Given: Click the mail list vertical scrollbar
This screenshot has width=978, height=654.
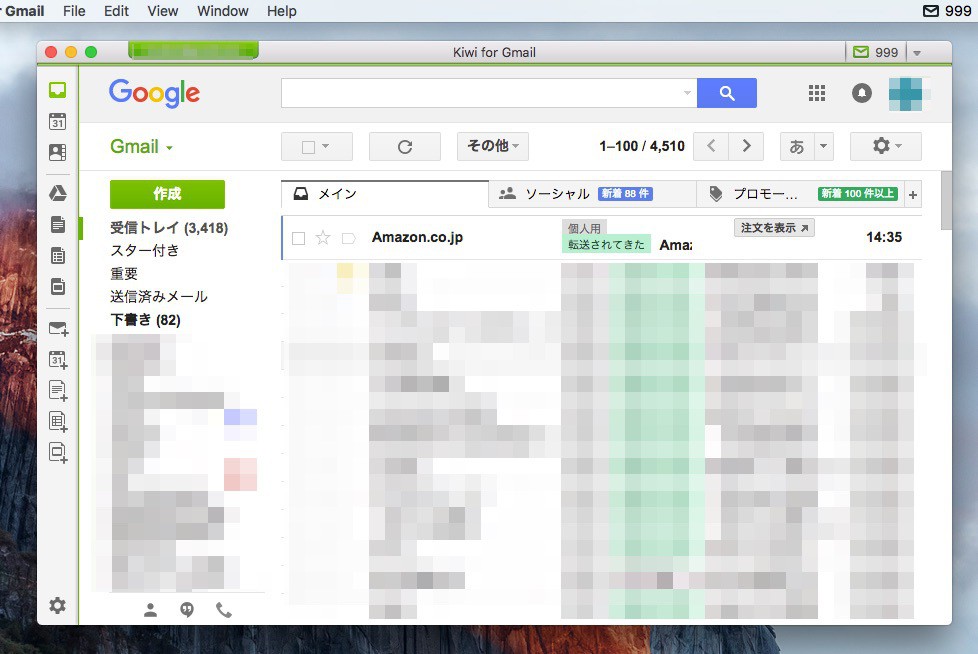Looking at the screenshot, I should (946, 201).
